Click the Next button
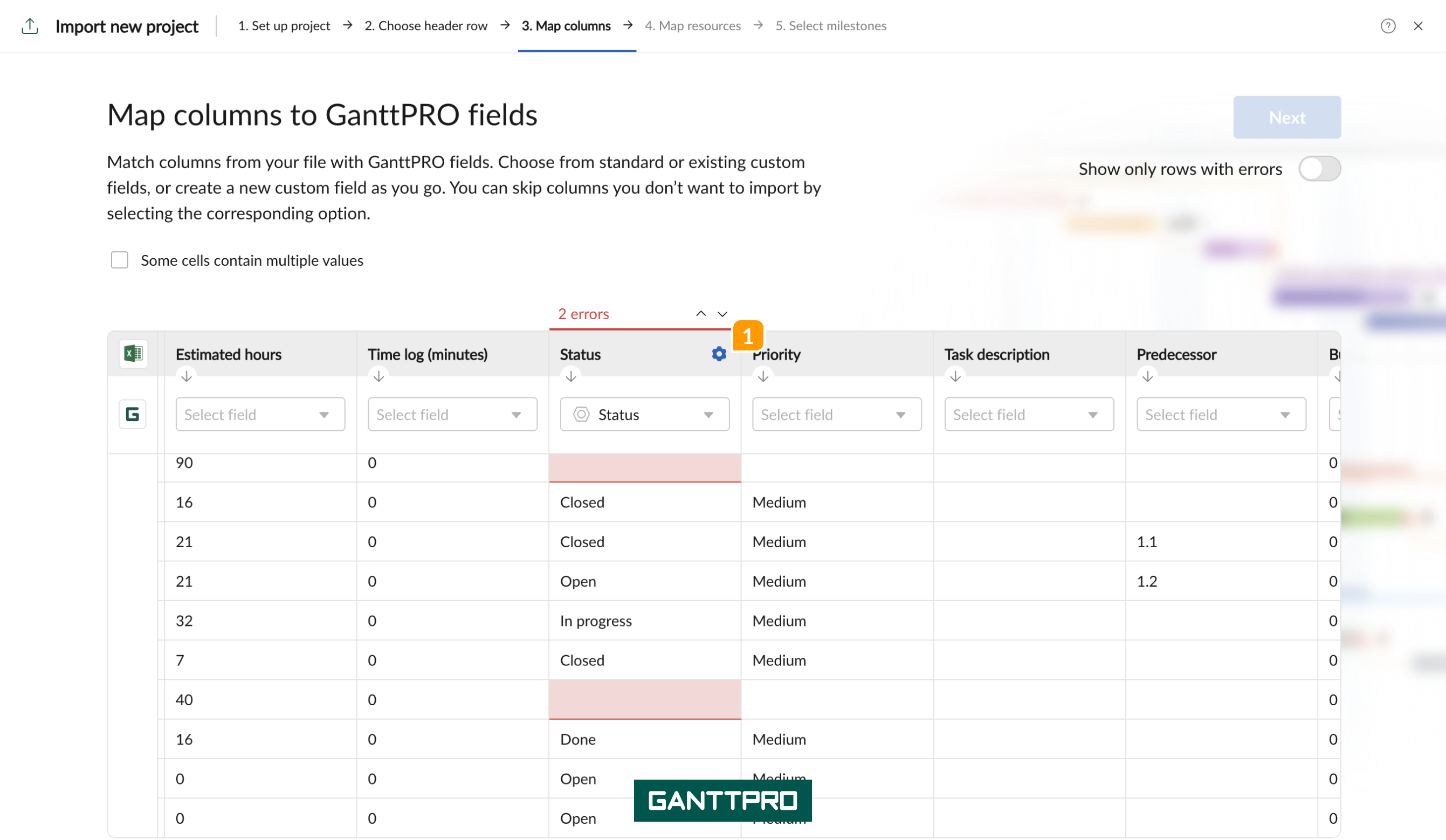Screen dimensions: 1446x840 [x=1287, y=117]
